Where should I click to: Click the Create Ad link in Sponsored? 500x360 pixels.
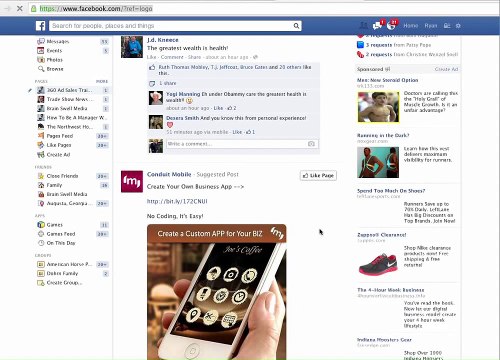click(x=446, y=69)
